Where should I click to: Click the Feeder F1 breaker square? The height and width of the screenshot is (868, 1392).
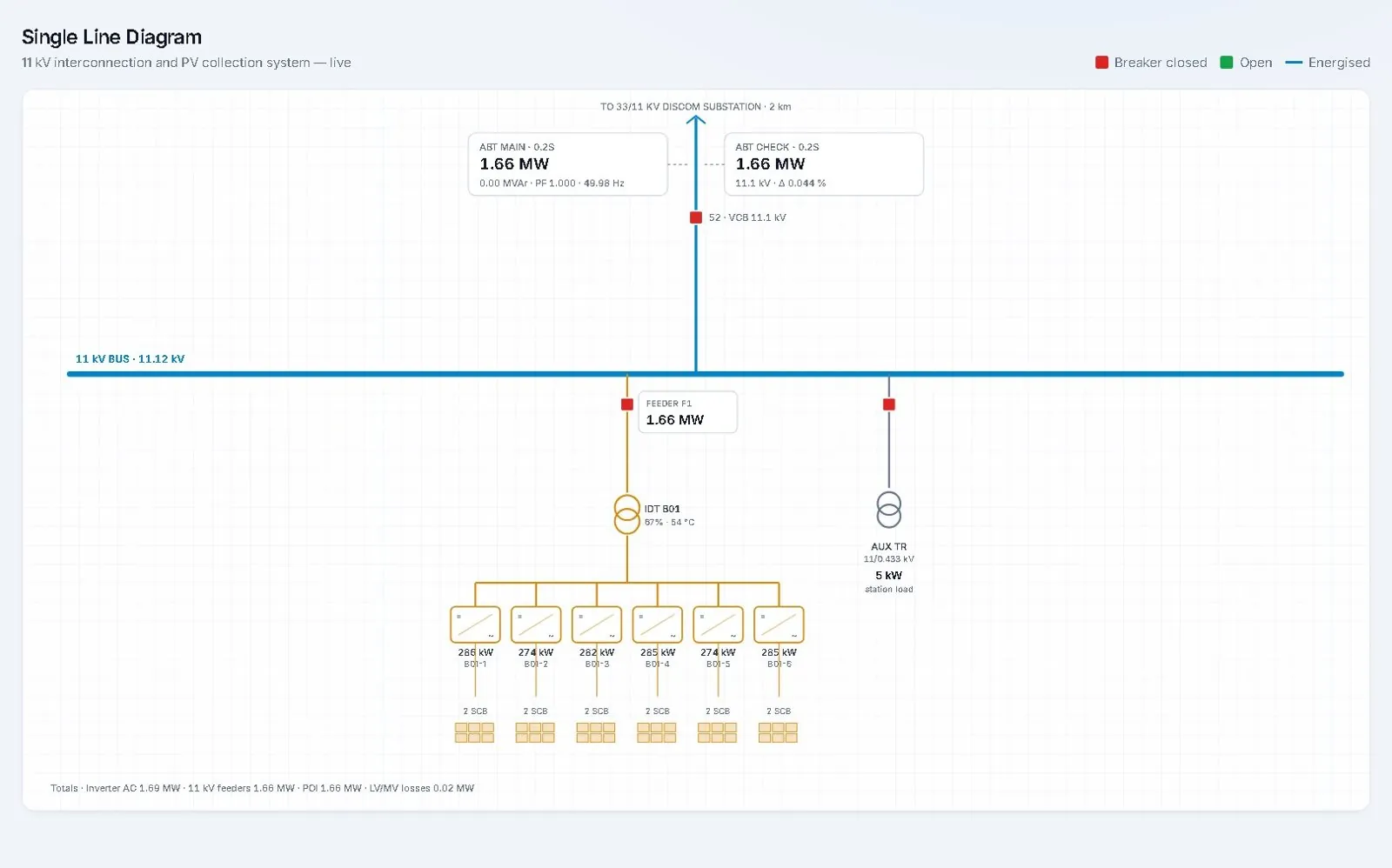(x=627, y=404)
